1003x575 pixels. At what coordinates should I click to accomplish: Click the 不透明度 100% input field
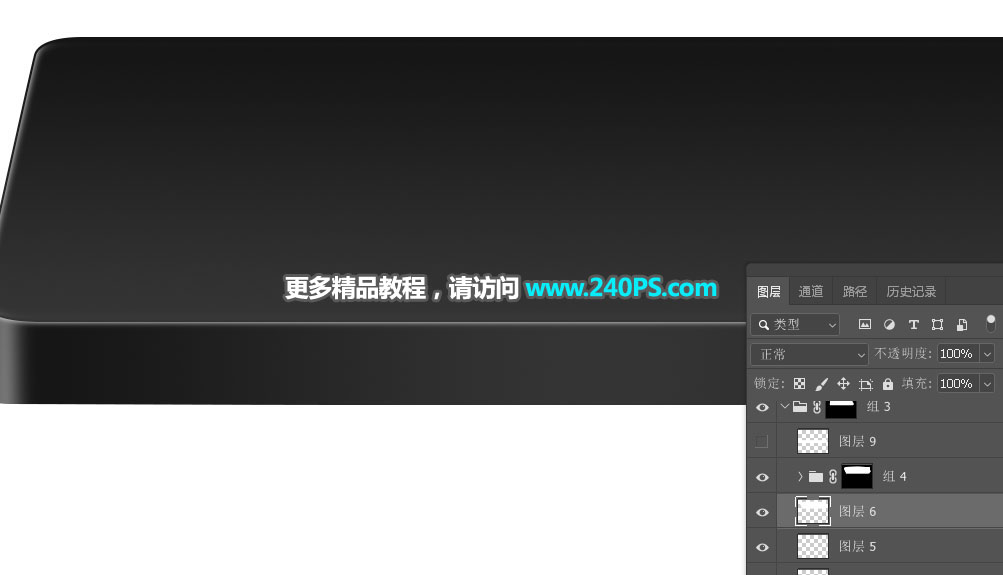pyautogui.click(x=958, y=354)
